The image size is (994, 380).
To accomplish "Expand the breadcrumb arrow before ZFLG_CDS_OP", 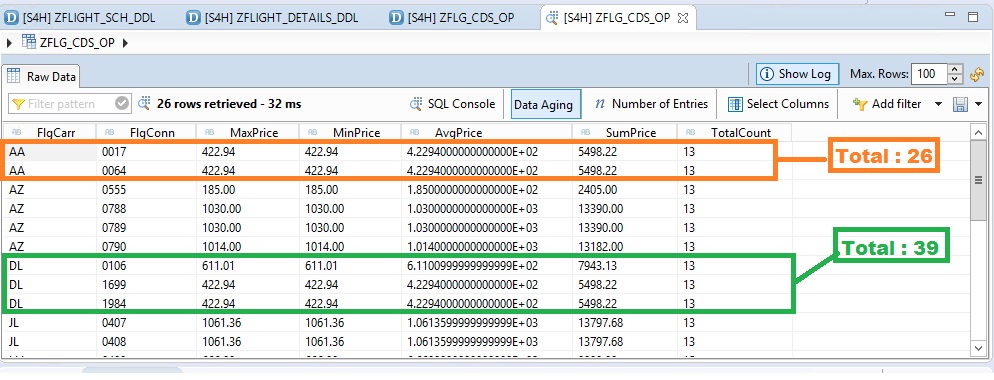I will point(10,43).
